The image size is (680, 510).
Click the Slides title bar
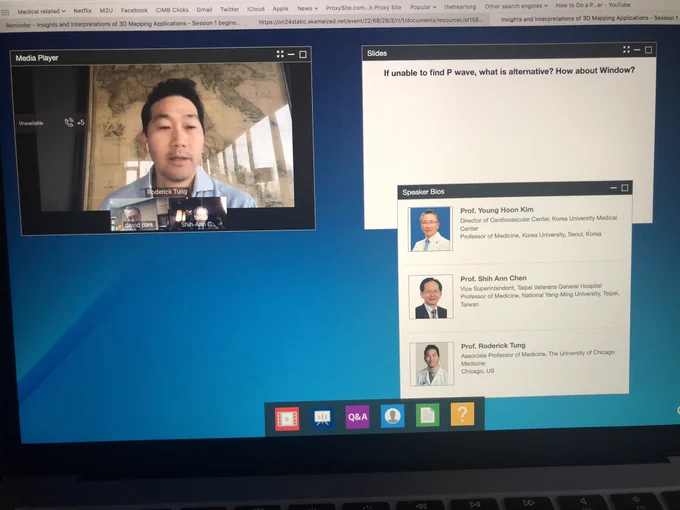tap(509, 52)
